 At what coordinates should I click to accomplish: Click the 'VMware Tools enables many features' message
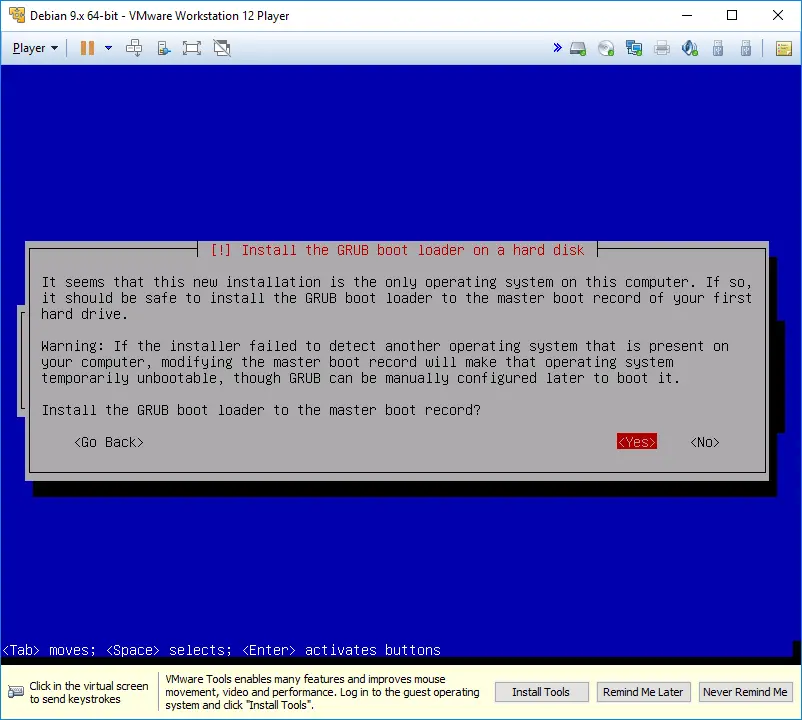[x=322, y=692]
